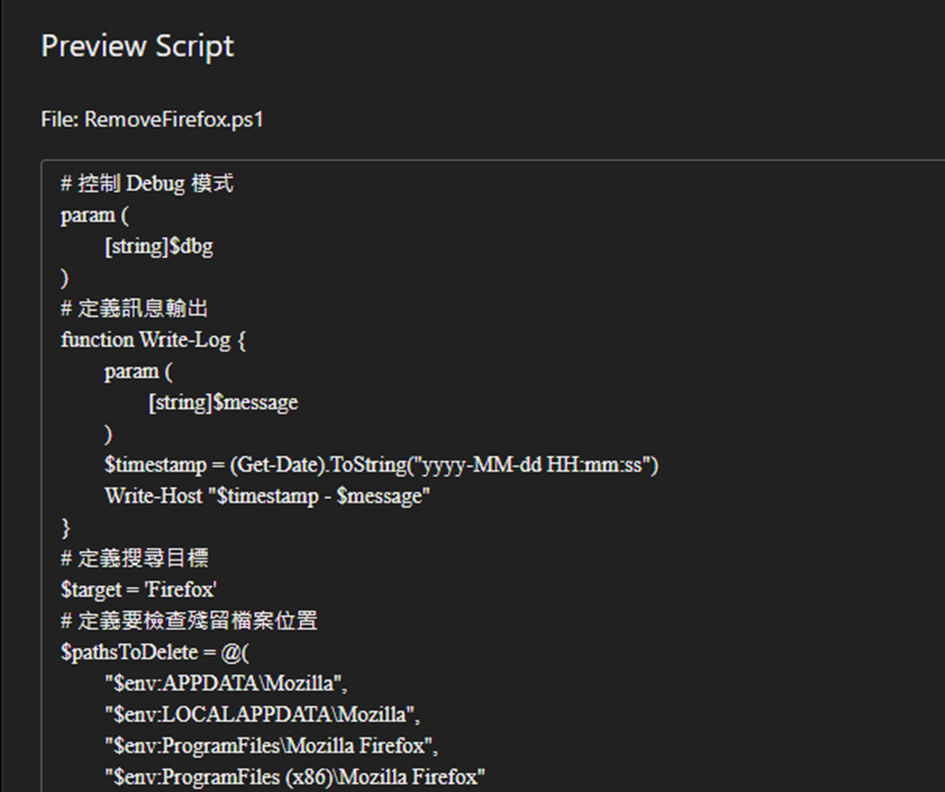Place cursor on the [string]$dbg line
Viewport: 945px width, 792px height.
click(x=159, y=247)
